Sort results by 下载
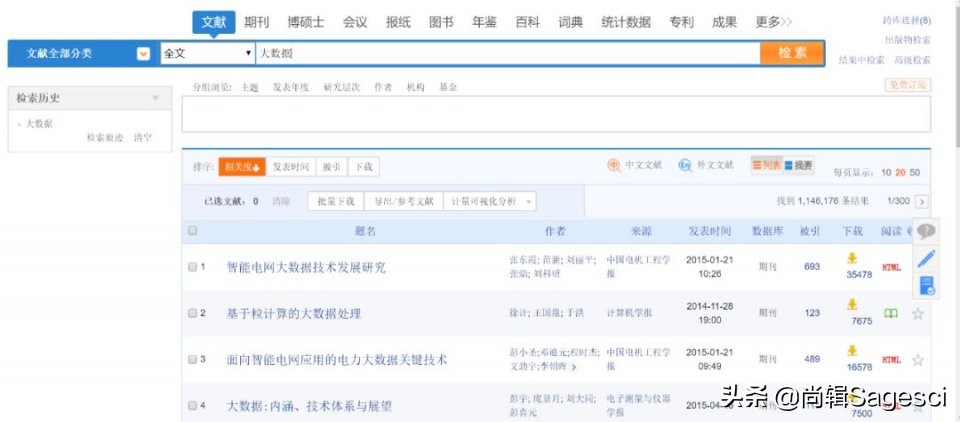Image resolution: width=960 pixels, height=422 pixels. 364,167
